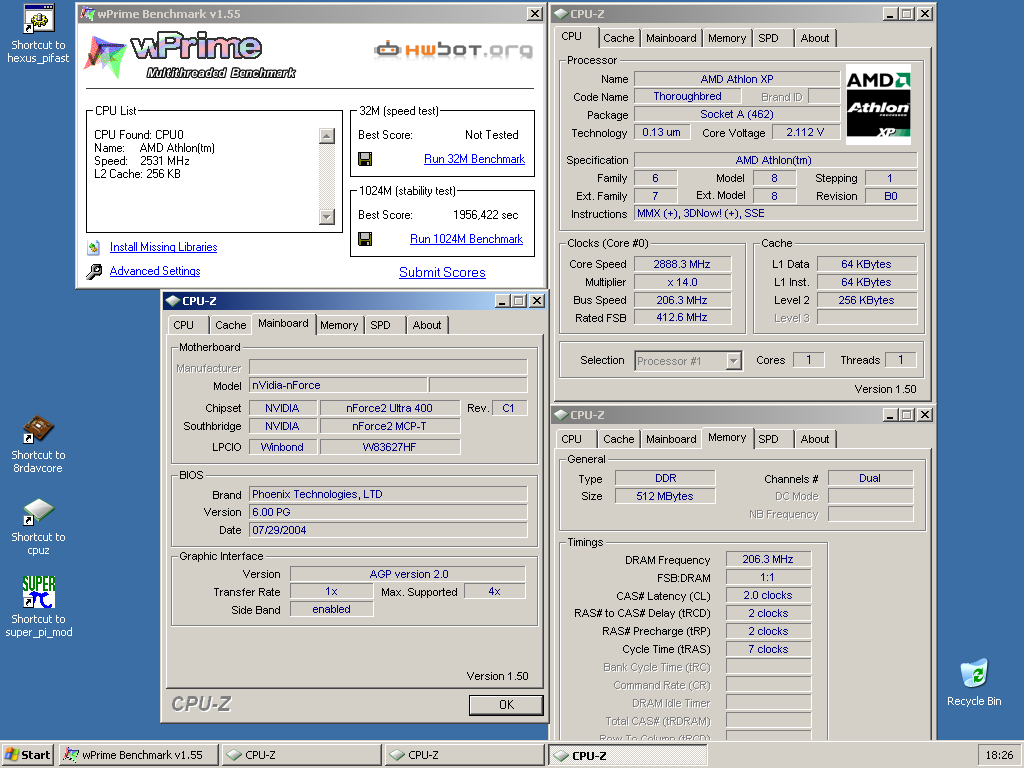Image resolution: width=1024 pixels, height=768 pixels.
Task: Click the Start button
Action: tap(28, 755)
